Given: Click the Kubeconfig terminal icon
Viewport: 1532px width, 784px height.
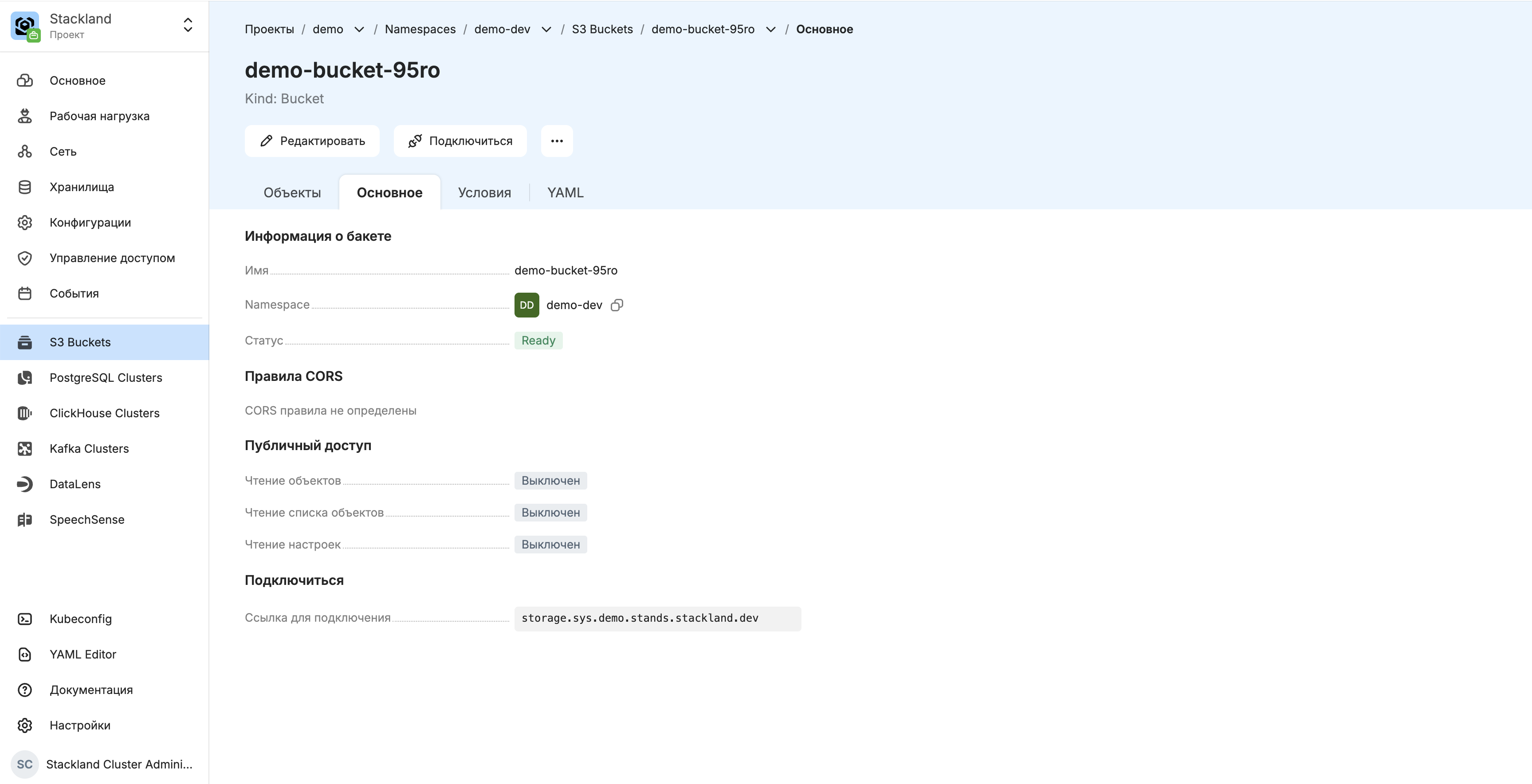Looking at the screenshot, I should (x=24, y=619).
